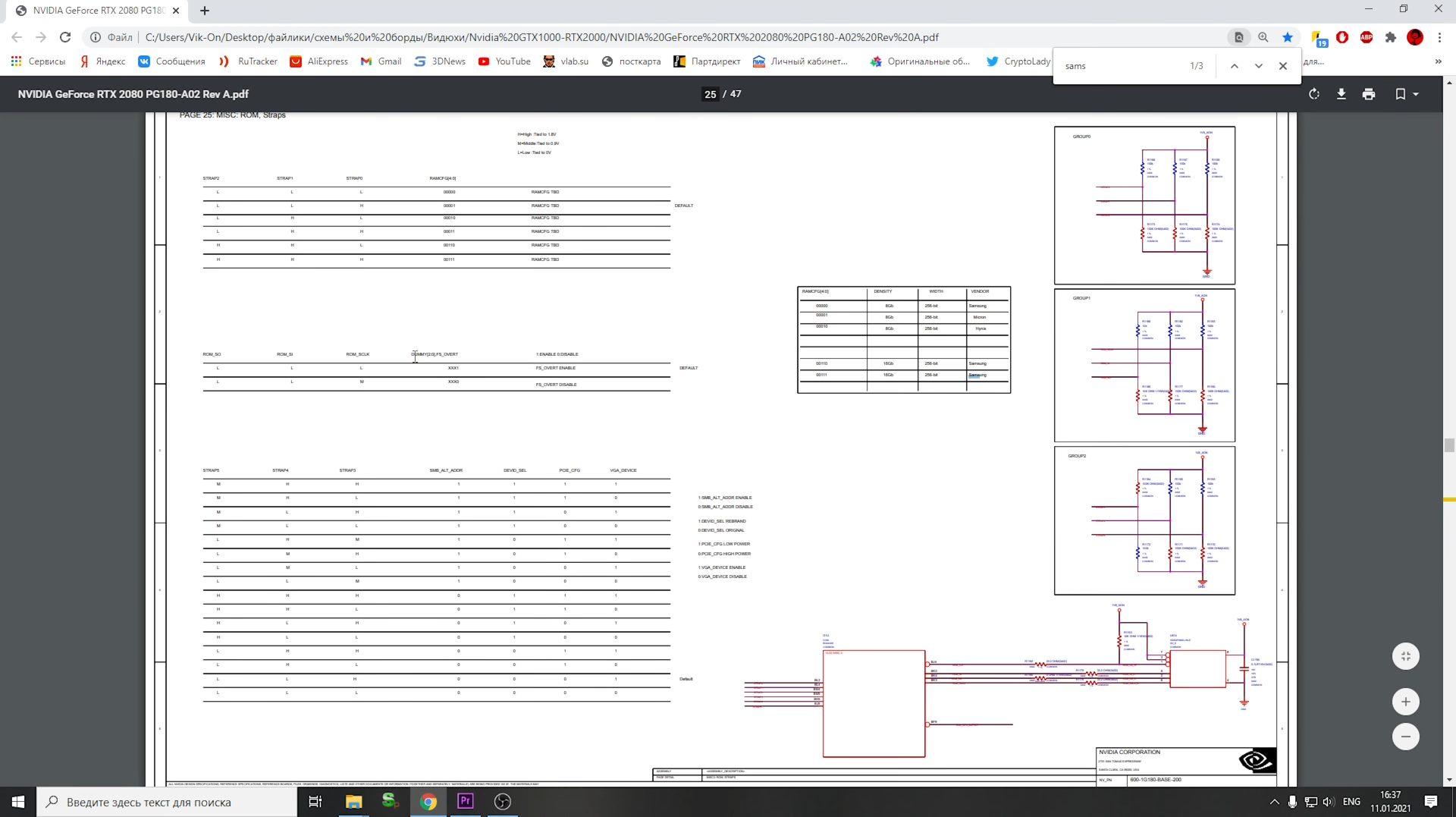Open the Chrome three-dot menu
The width and height of the screenshot is (1456, 817).
pyautogui.click(x=1439, y=37)
